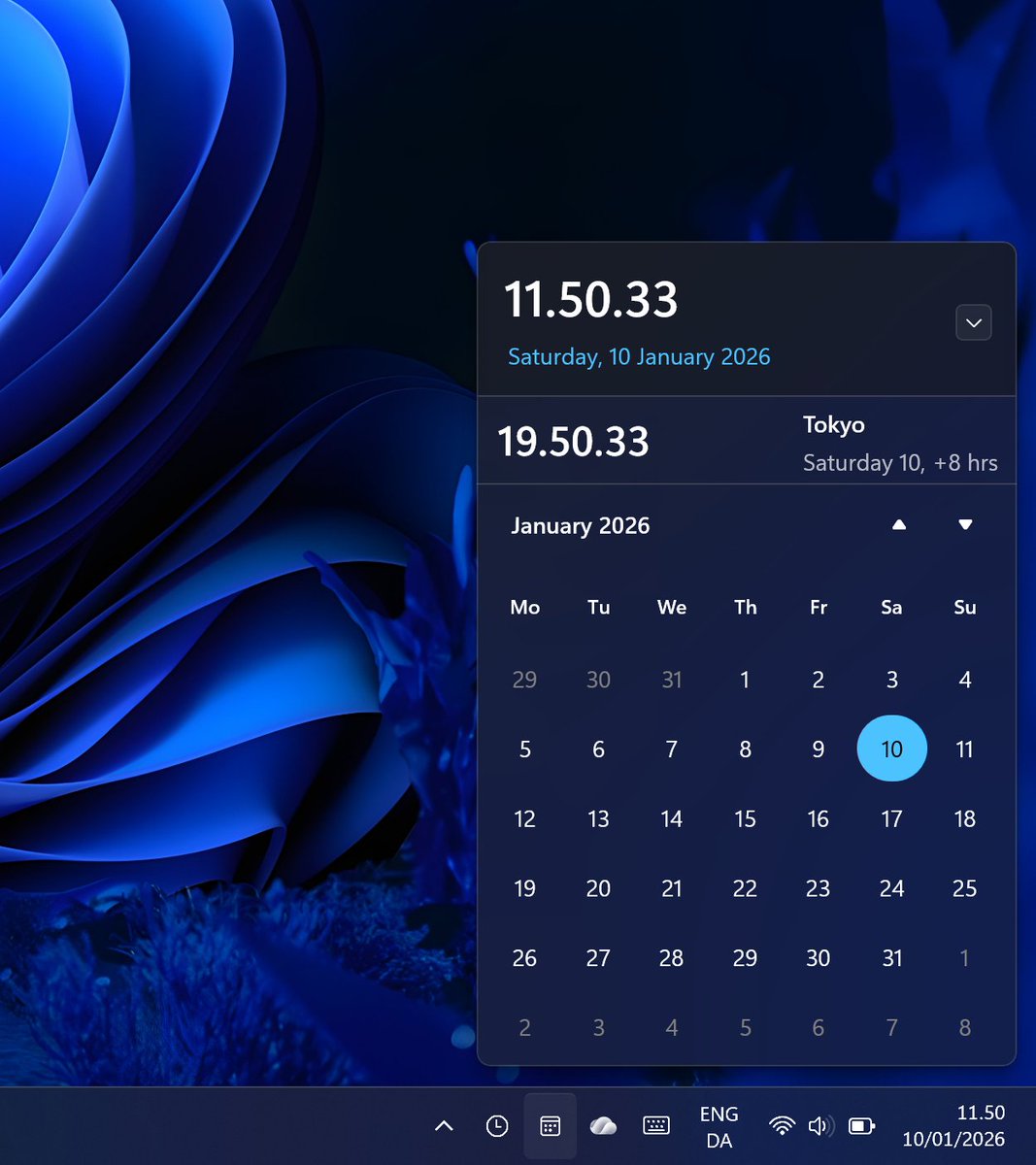
Task: Click Tokyo time 19.50.33
Action: pyautogui.click(x=573, y=442)
